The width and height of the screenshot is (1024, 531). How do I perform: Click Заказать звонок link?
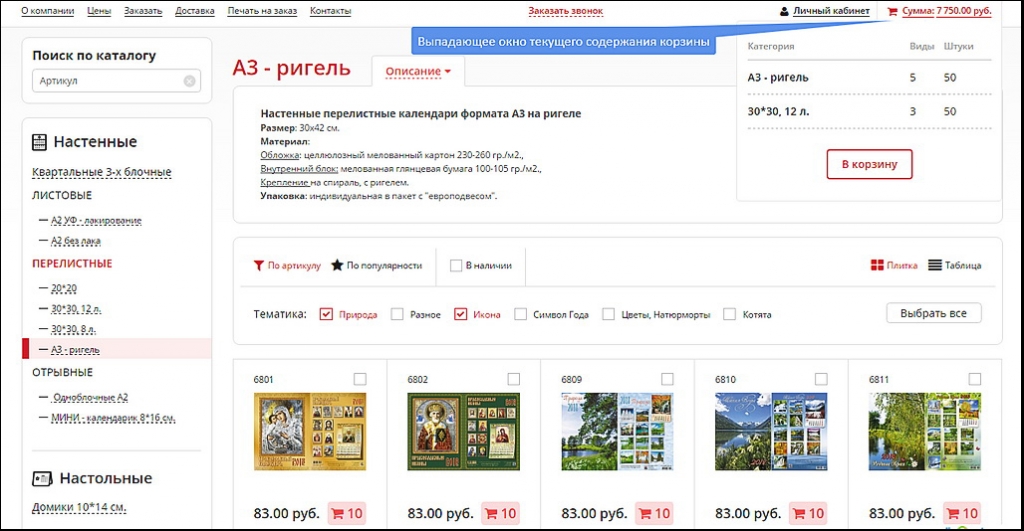[566, 11]
